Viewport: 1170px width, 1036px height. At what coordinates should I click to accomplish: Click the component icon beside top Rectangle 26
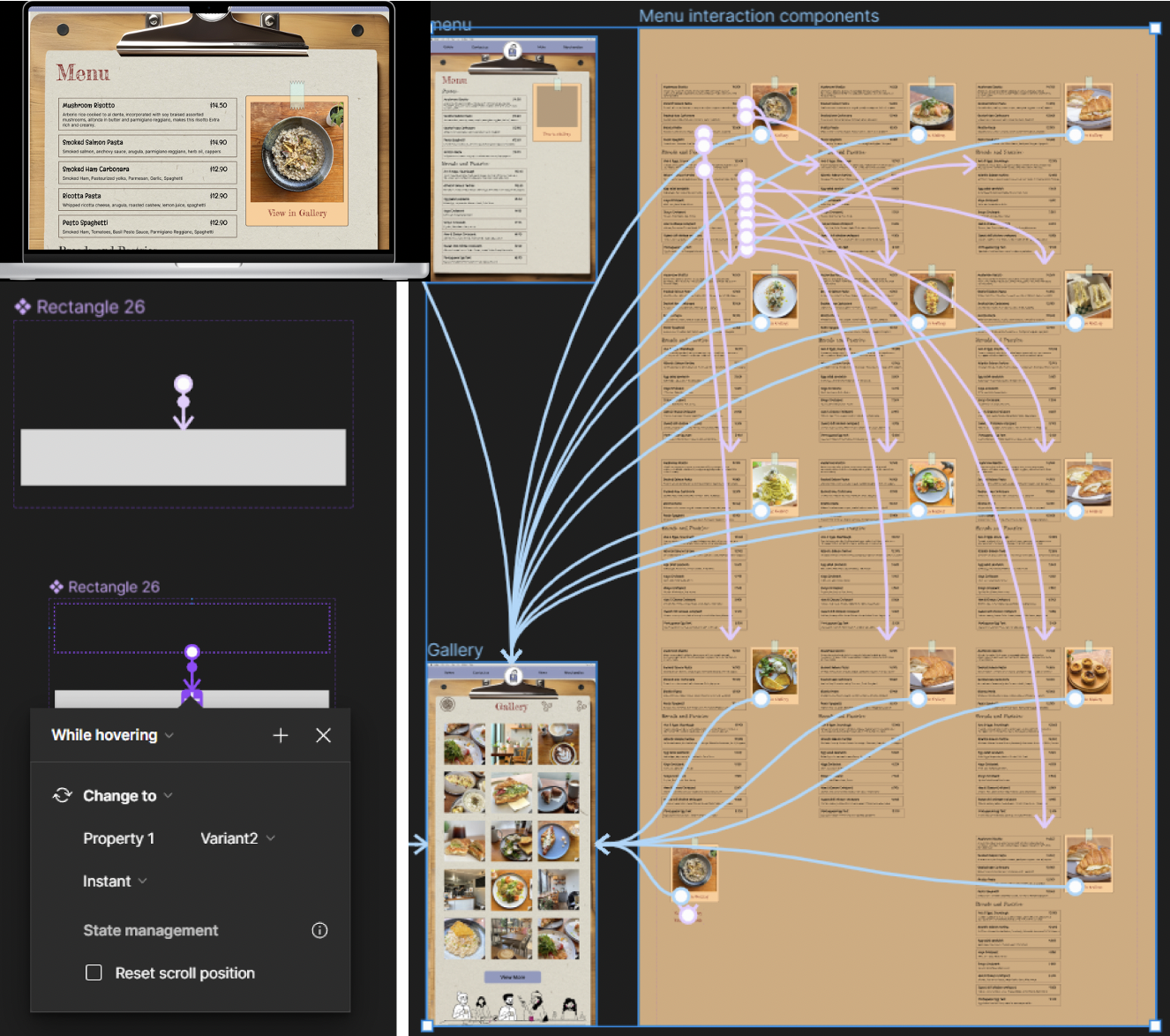[x=23, y=306]
